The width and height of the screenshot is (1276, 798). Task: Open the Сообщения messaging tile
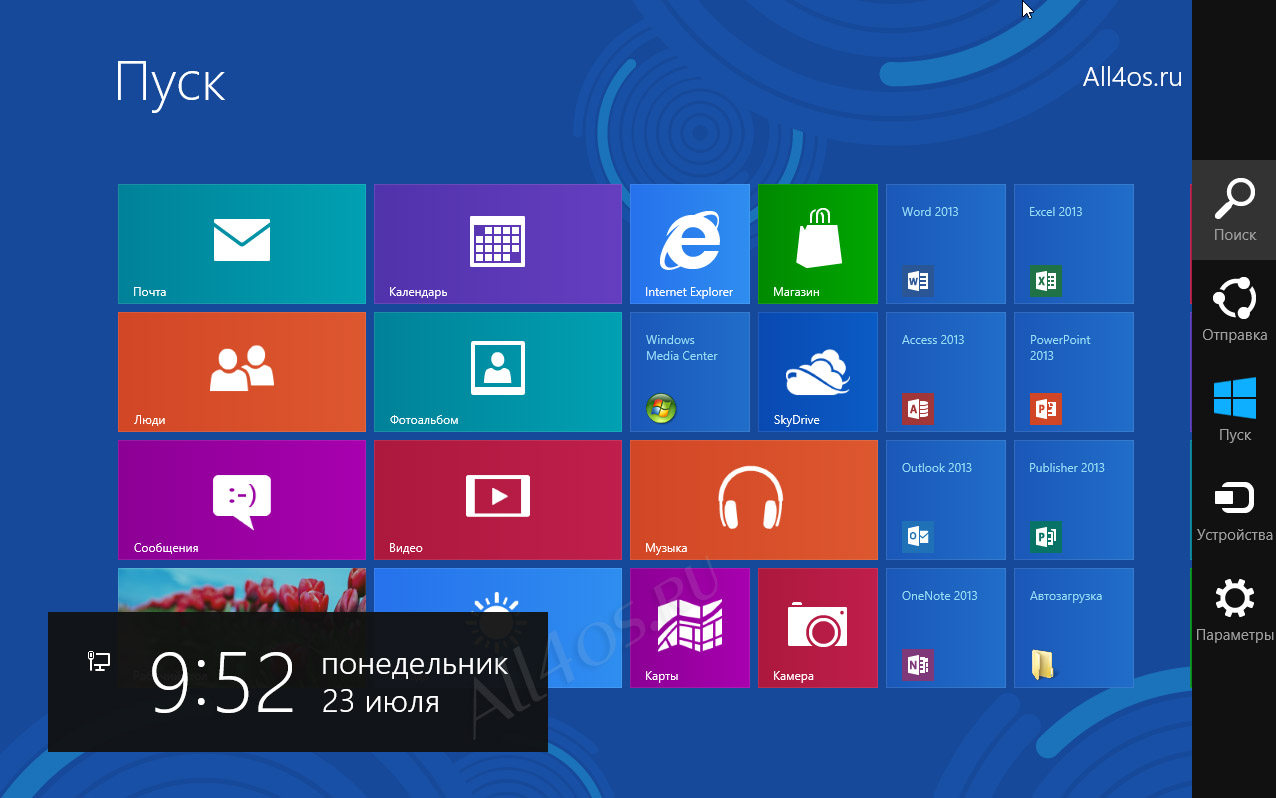coord(242,500)
